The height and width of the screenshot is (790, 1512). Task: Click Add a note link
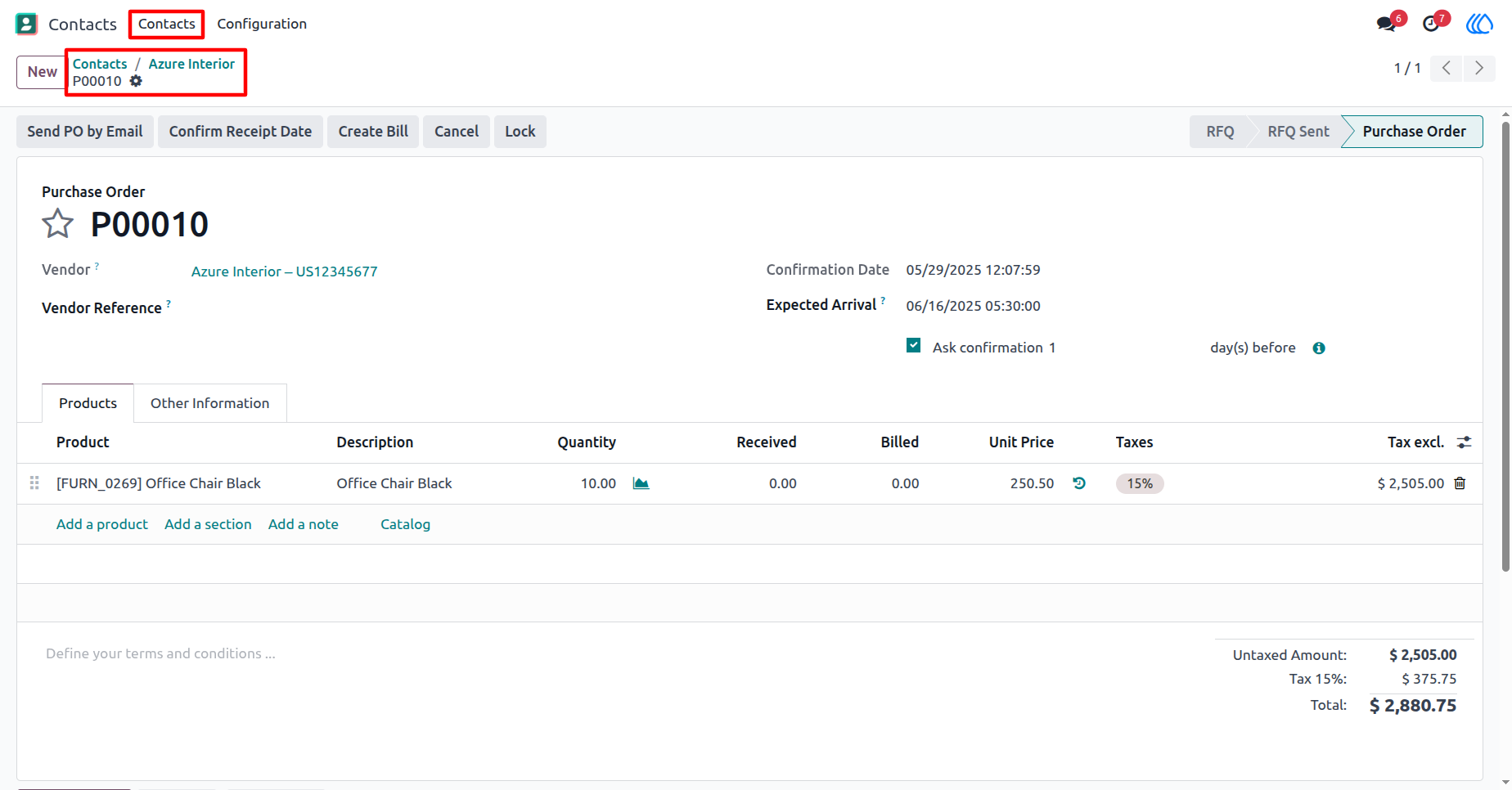pyautogui.click(x=304, y=524)
